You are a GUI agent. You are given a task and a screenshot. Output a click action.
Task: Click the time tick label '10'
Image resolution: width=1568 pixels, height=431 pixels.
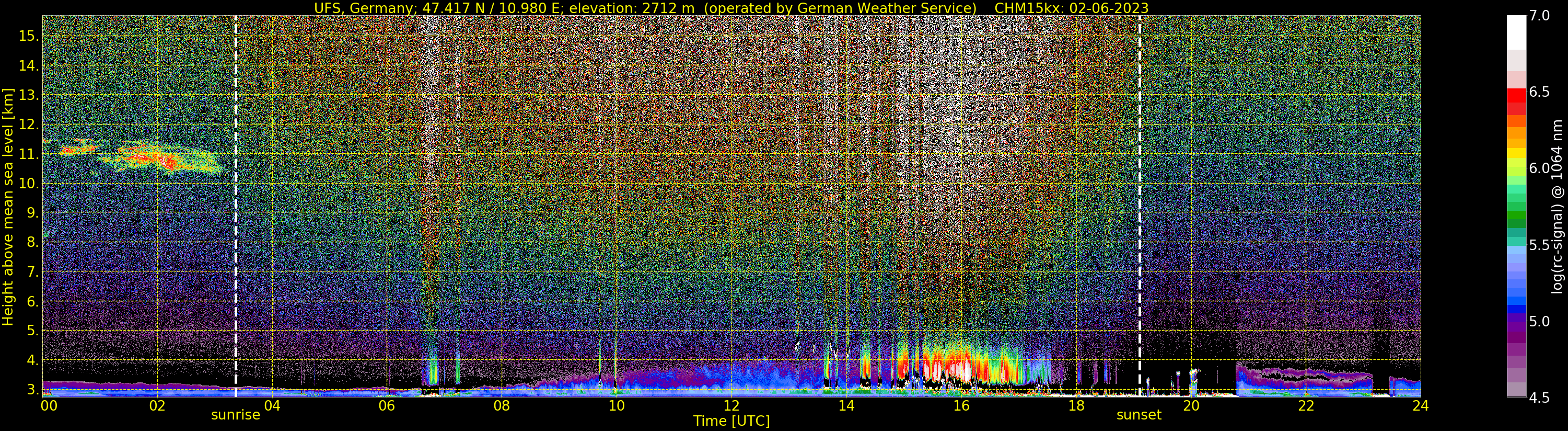pyautogui.click(x=617, y=405)
